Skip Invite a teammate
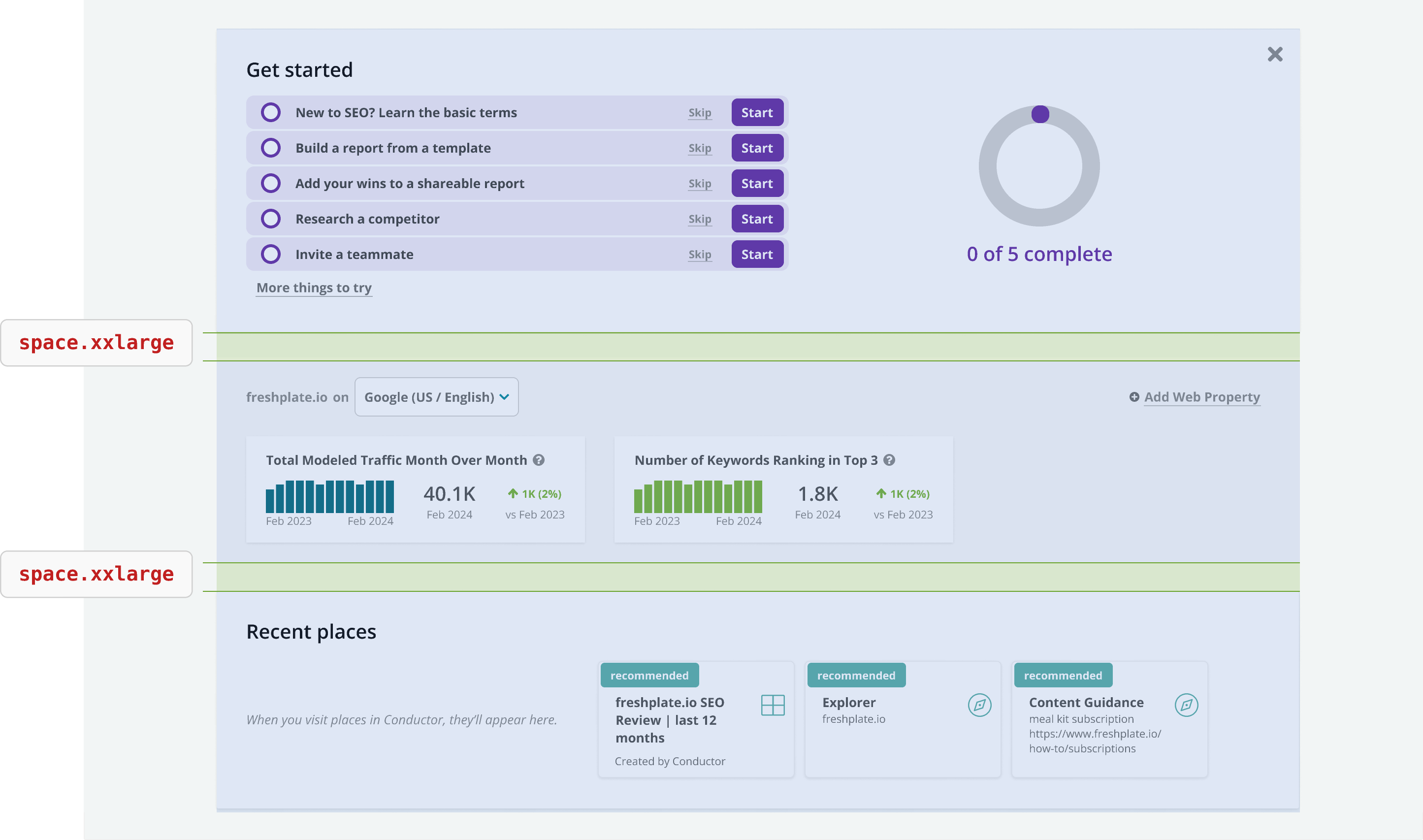 [700, 255]
